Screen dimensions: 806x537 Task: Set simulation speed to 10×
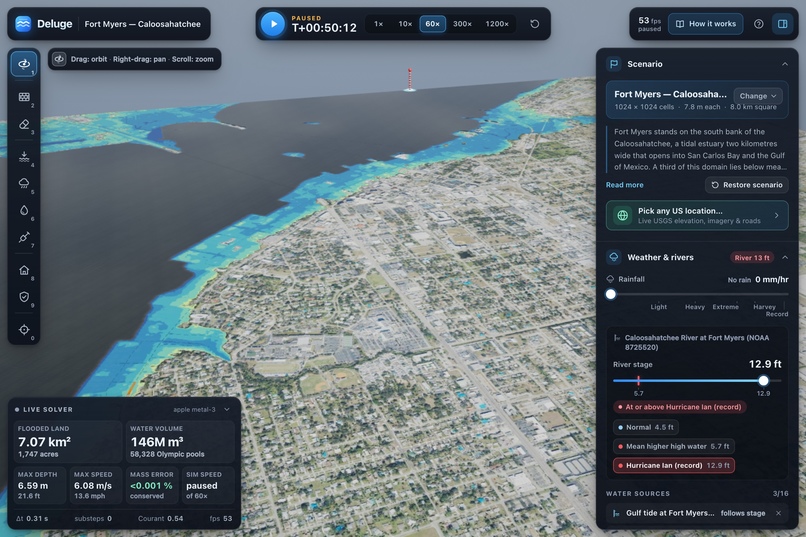click(x=405, y=24)
